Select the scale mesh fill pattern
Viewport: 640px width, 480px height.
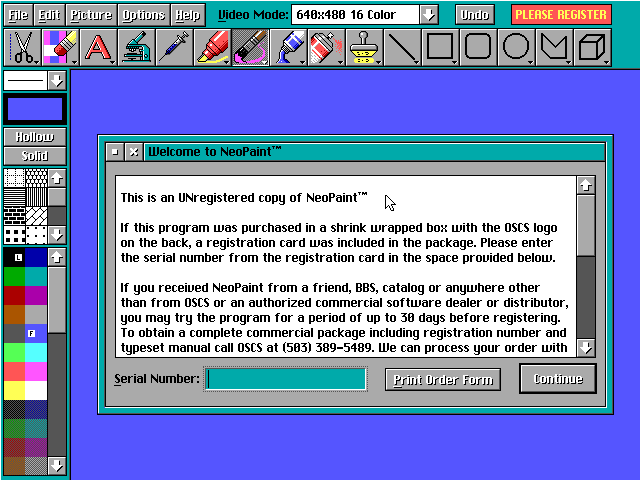coord(36,178)
